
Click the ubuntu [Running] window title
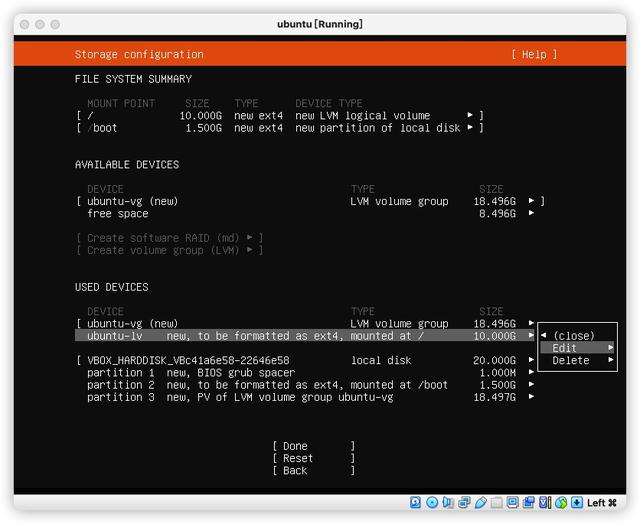coord(320,24)
